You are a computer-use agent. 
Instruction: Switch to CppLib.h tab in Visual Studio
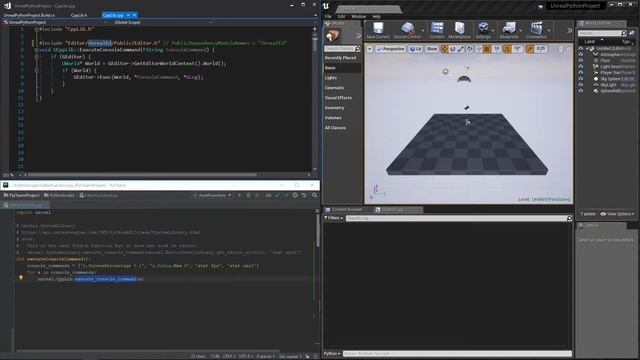(x=79, y=15)
